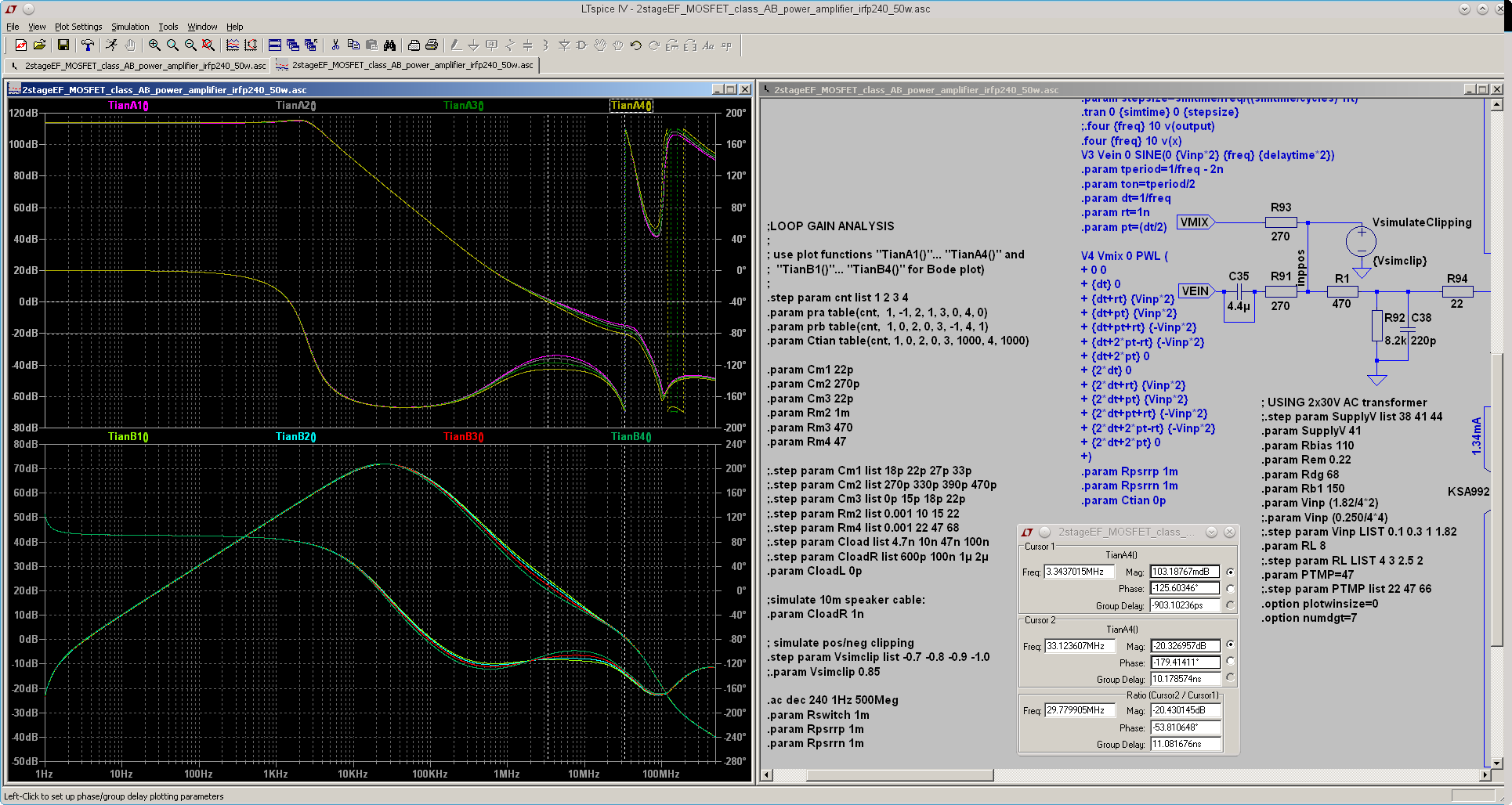Click the highlighted TianA4() trace label
Image resolution: width=1512 pixels, height=805 pixels.
[x=631, y=106]
